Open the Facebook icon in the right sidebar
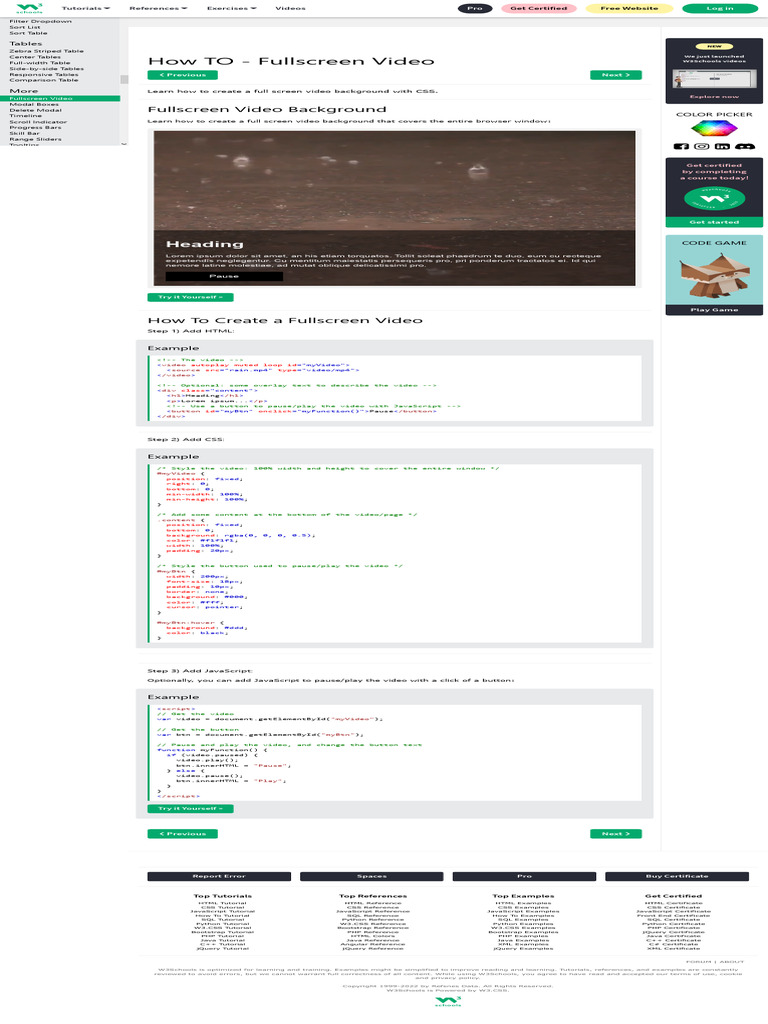 click(x=681, y=146)
